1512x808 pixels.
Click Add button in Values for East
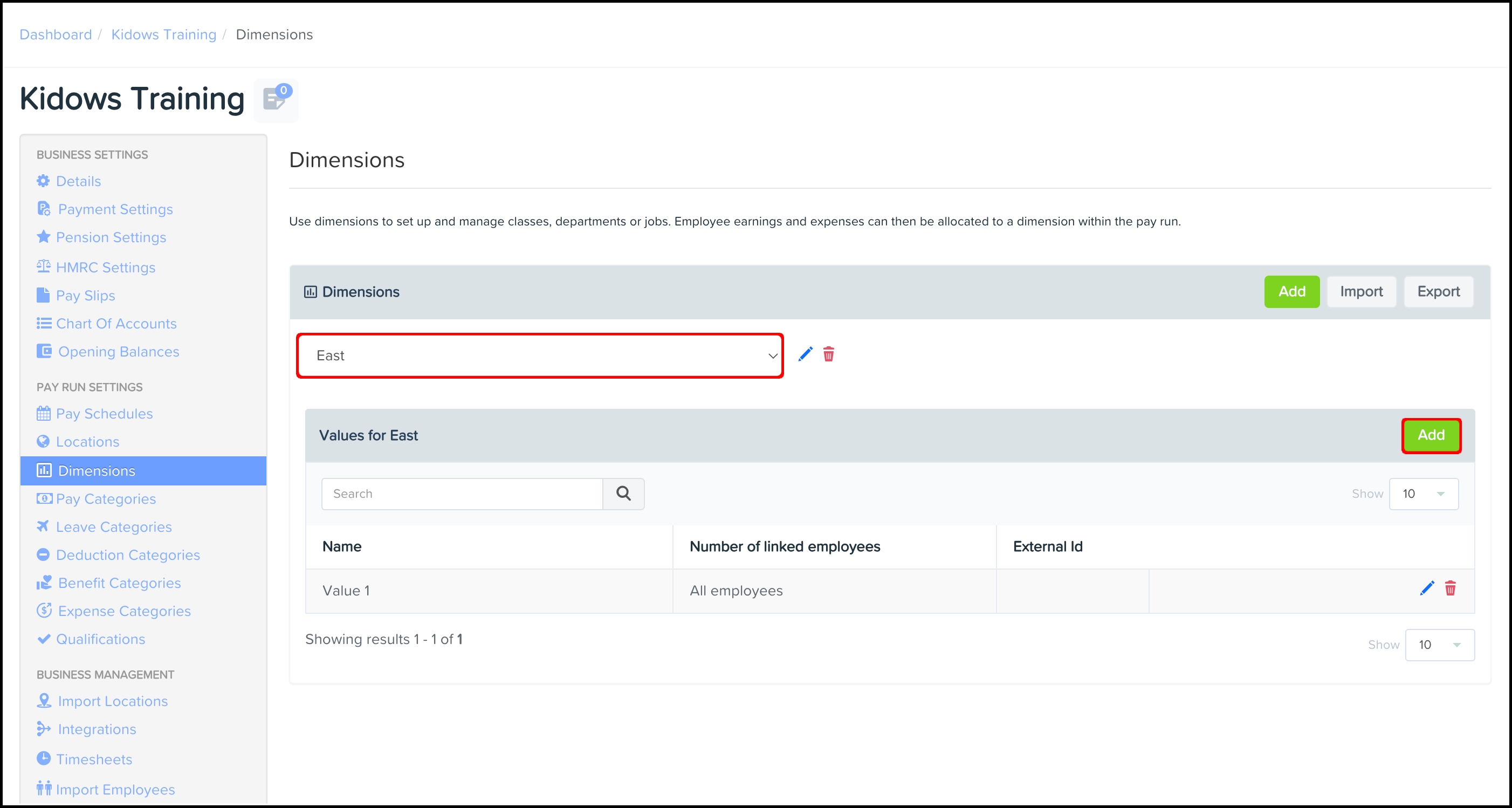pyautogui.click(x=1431, y=435)
